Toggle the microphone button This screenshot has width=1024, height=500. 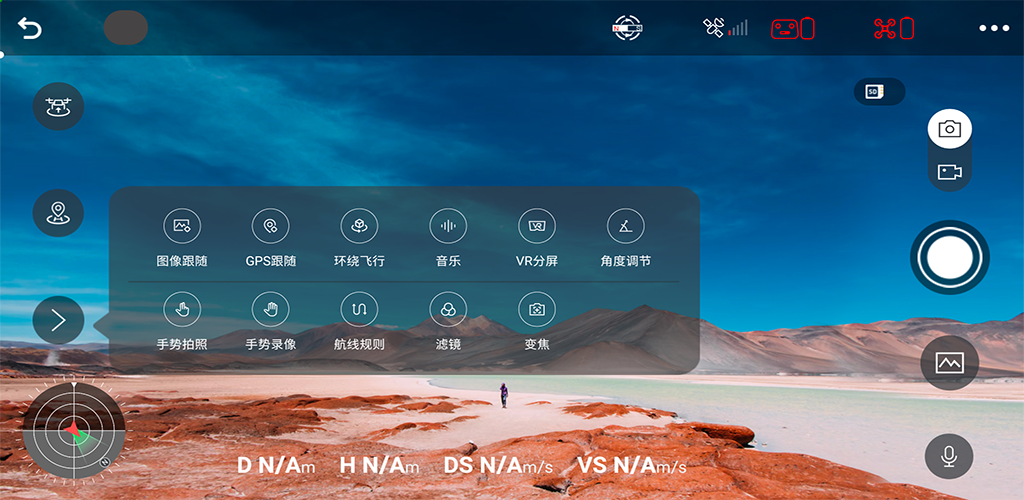(949, 456)
